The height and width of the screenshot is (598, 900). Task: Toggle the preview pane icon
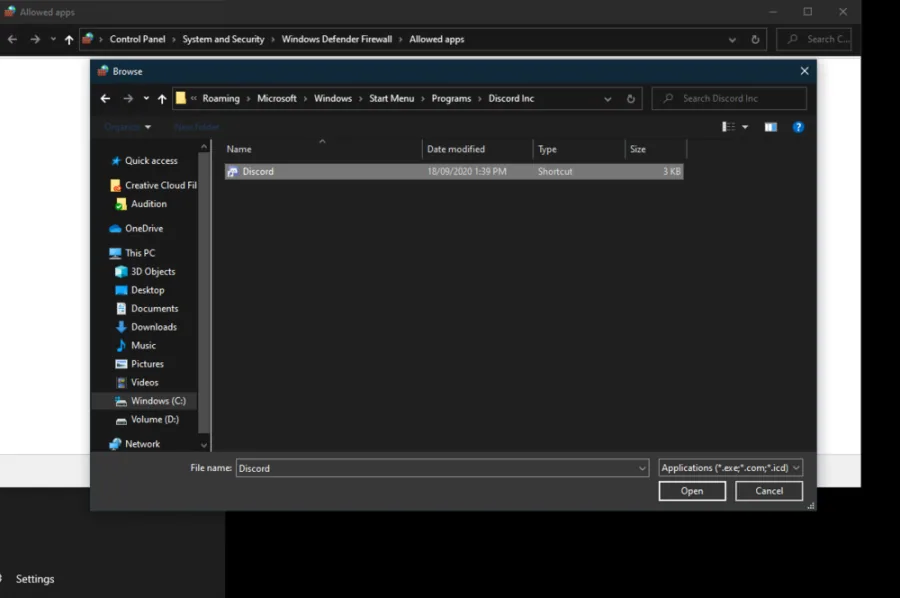click(770, 127)
